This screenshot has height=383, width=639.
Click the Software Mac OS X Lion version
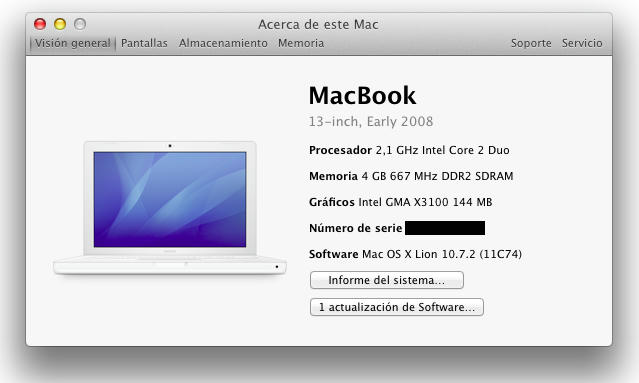pyautogui.click(x=415, y=254)
